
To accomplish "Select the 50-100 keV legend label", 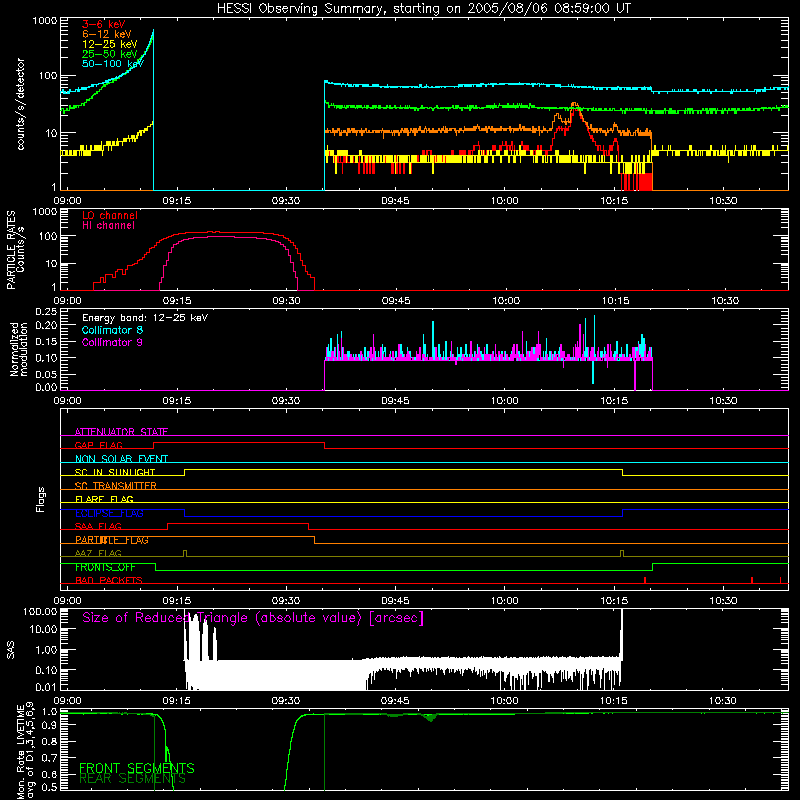I will point(112,63).
